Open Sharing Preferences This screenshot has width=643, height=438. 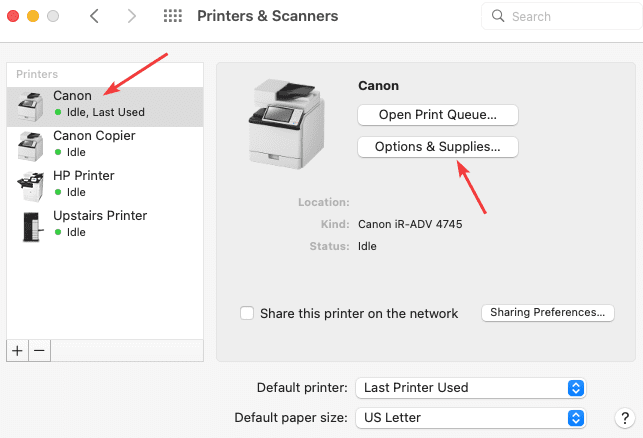[547, 313]
